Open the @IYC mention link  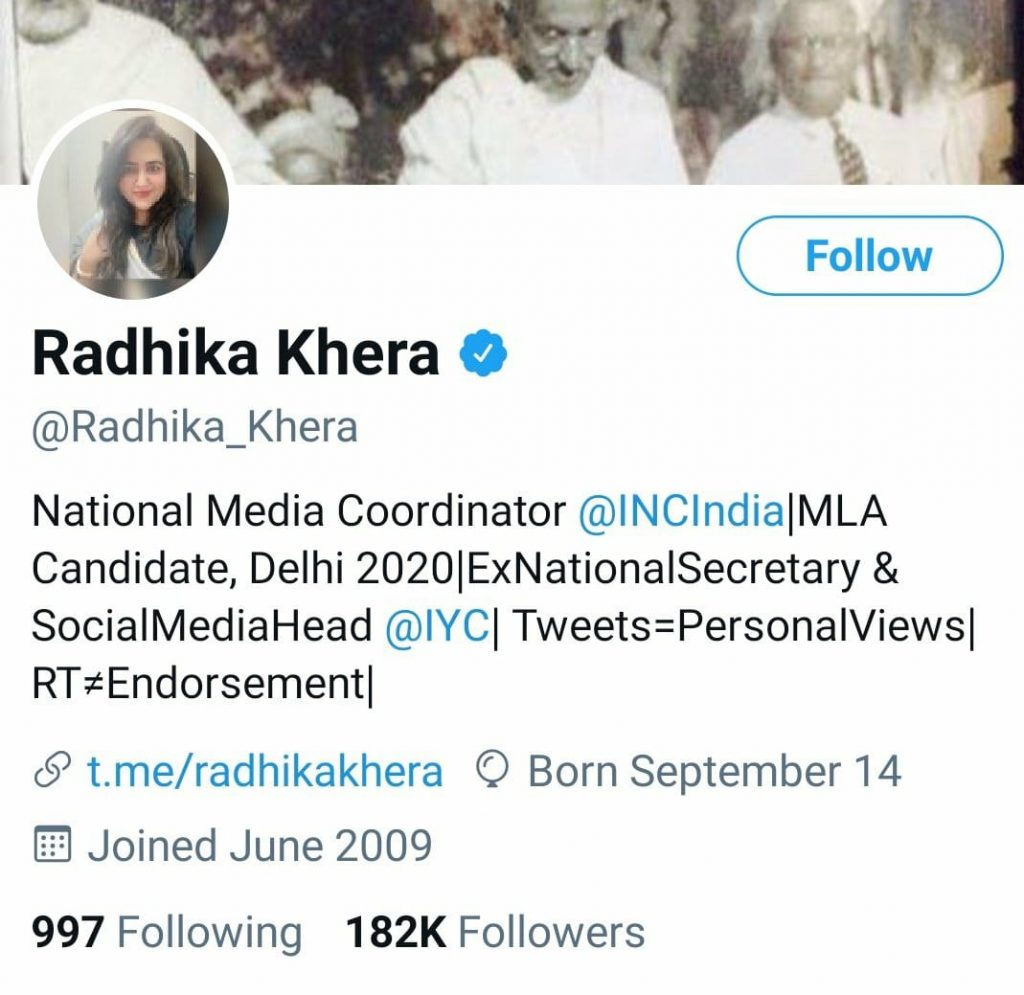click(x=437, y=626)
